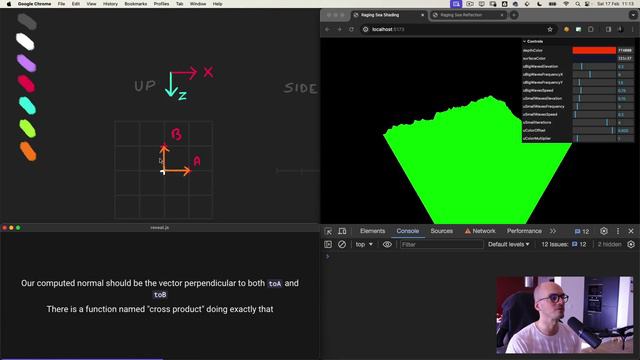Open the Bookmarks menu
Viewport: 640px width, 360px height.
click(136, 4)
